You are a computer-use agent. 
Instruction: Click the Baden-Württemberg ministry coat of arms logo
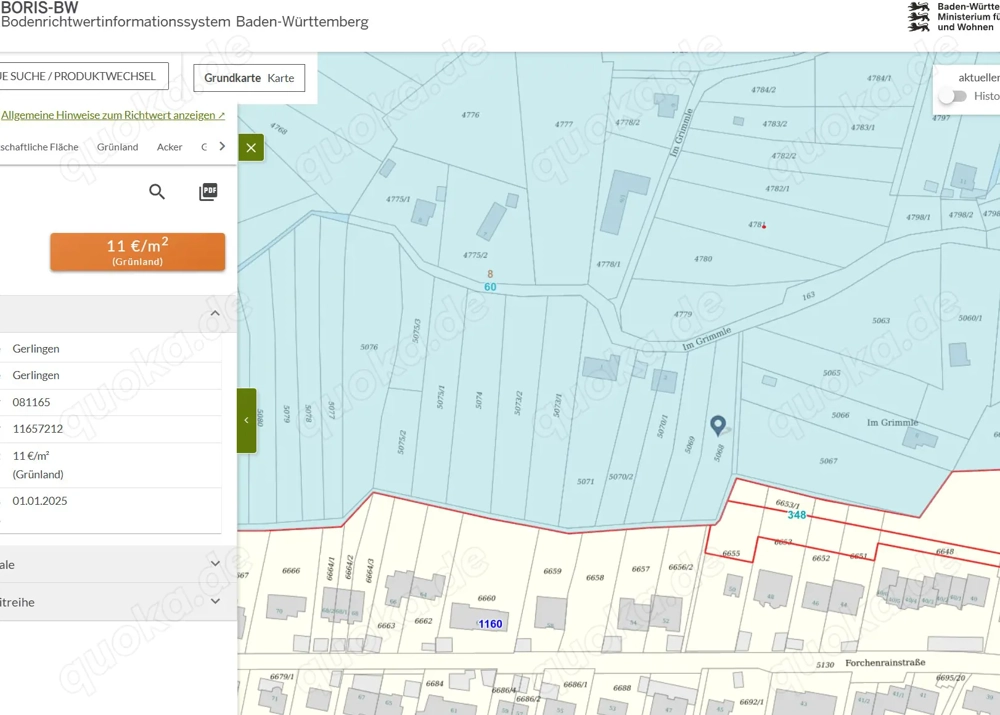[919, 17]
